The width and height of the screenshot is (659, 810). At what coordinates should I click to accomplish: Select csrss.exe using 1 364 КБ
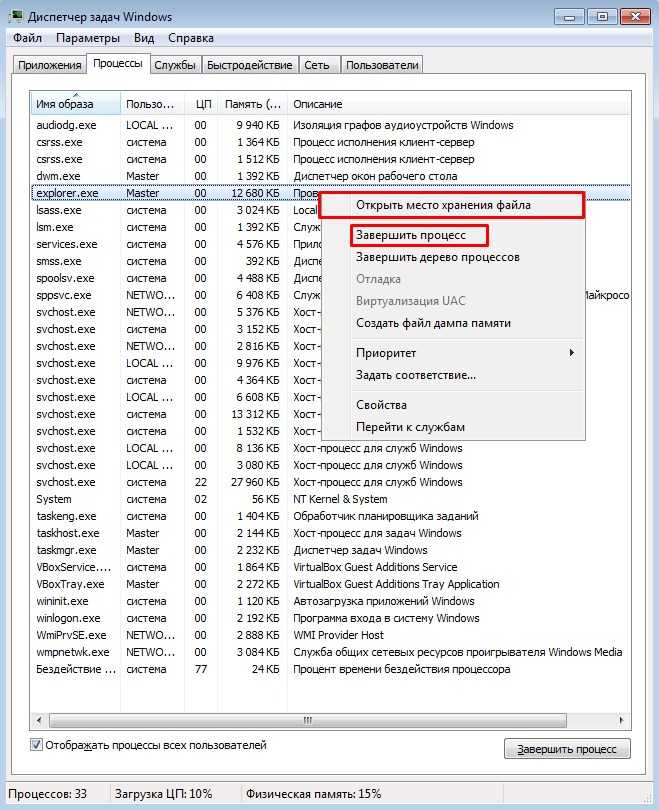(x=331, y=143)
